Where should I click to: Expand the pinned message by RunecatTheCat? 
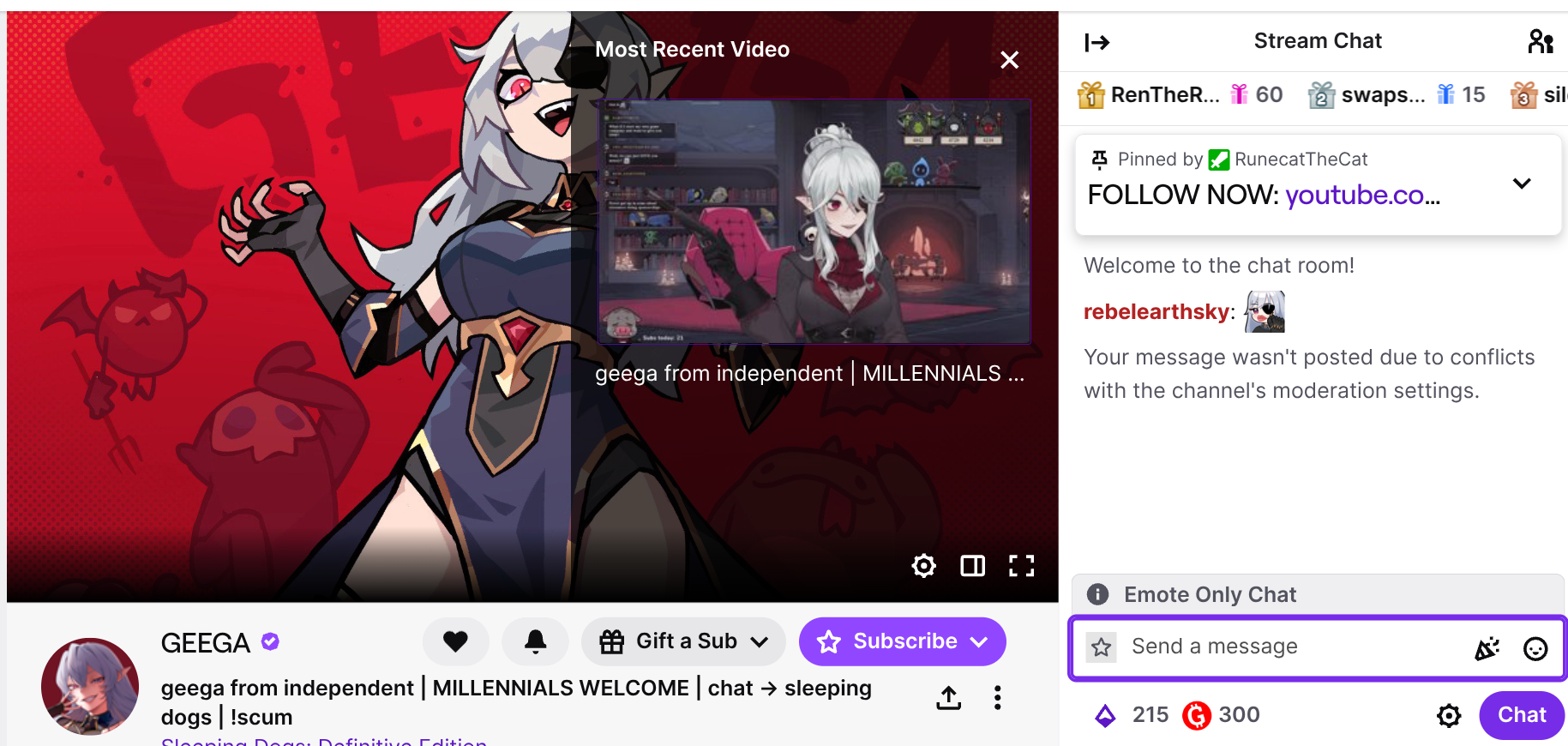[x=1522, y=183]
